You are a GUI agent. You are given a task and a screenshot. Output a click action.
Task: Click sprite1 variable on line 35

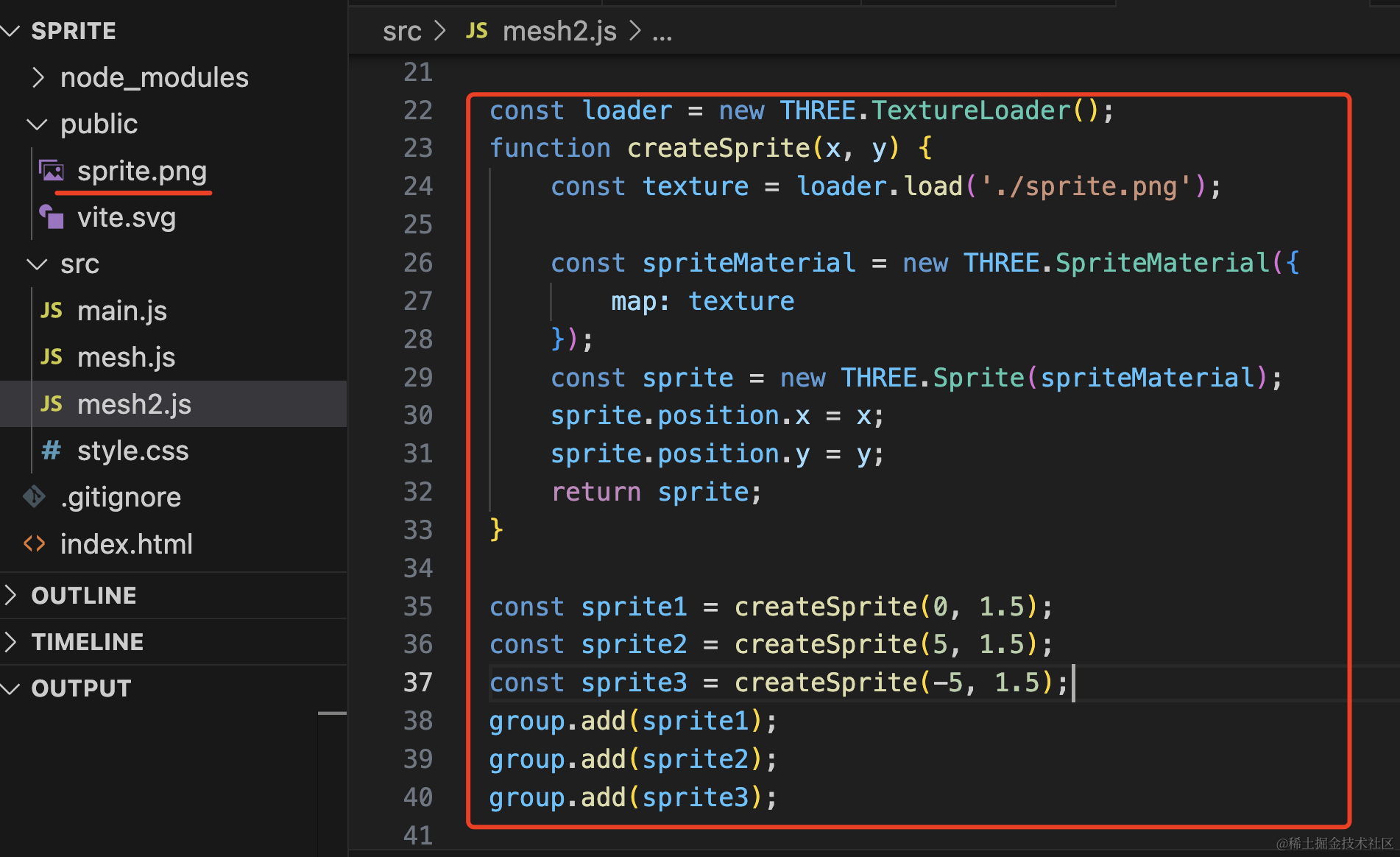tap(634, 607)
